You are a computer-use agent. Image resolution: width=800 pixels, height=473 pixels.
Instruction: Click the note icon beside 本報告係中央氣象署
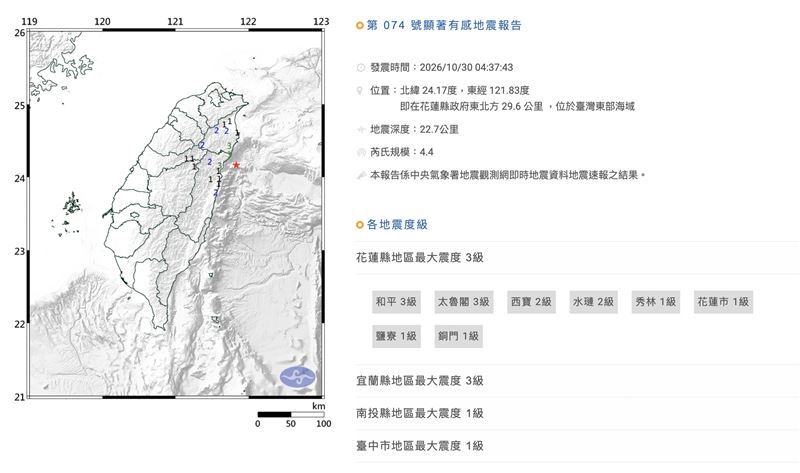pyautogui.click(x=361, y=175)
